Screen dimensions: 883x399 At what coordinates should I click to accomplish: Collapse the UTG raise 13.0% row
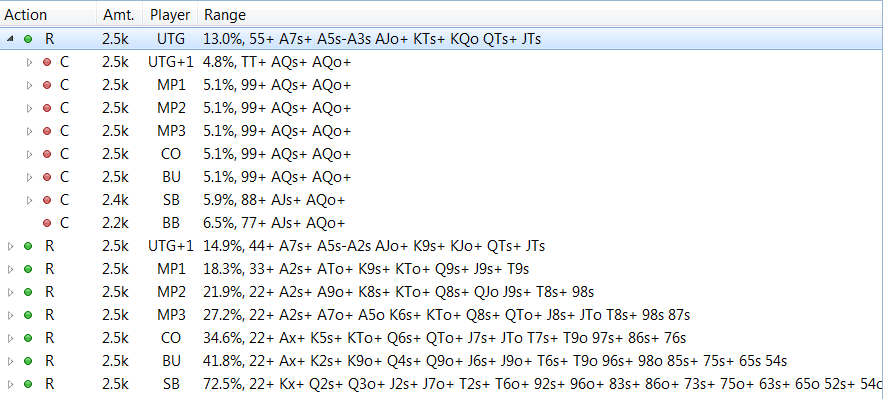[x=10, y=39]
